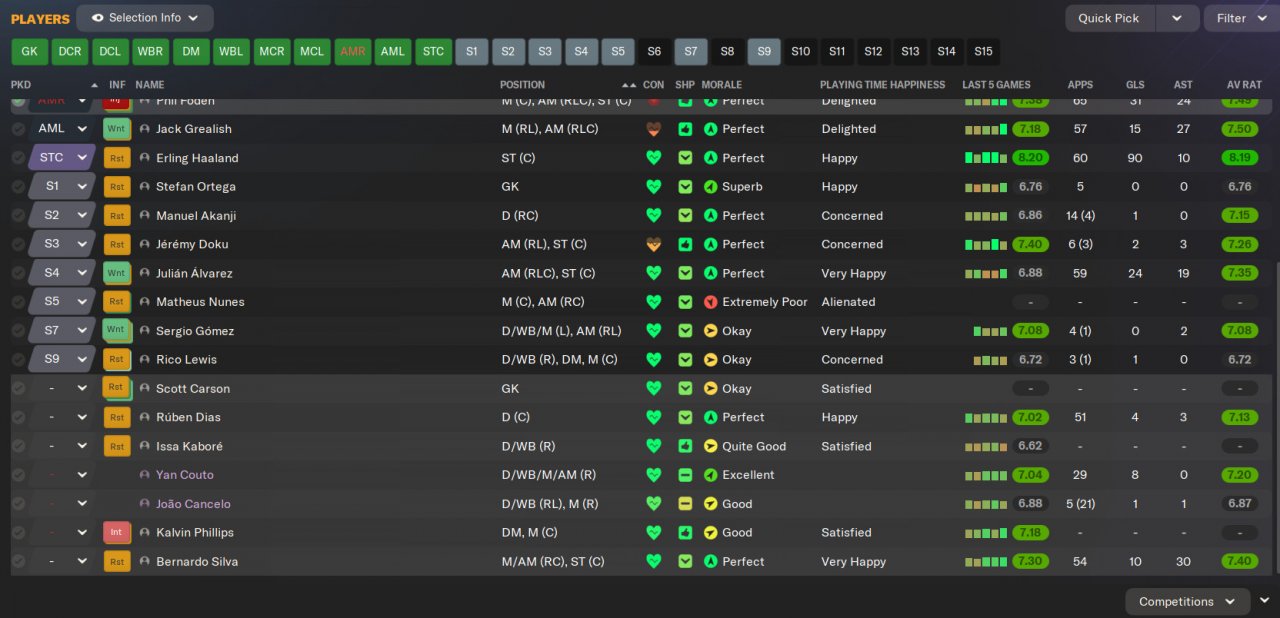Viewport: 1280px width, 618px height.
Task: Click the condition heart icon for Stefan Ortega
Action: (x=654, y=187)
